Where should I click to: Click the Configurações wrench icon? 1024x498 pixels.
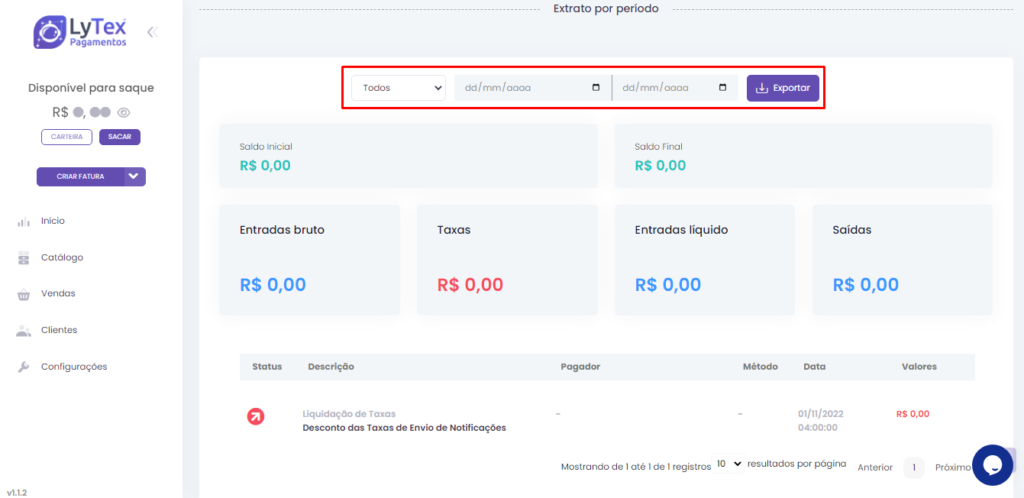(24, 367)
